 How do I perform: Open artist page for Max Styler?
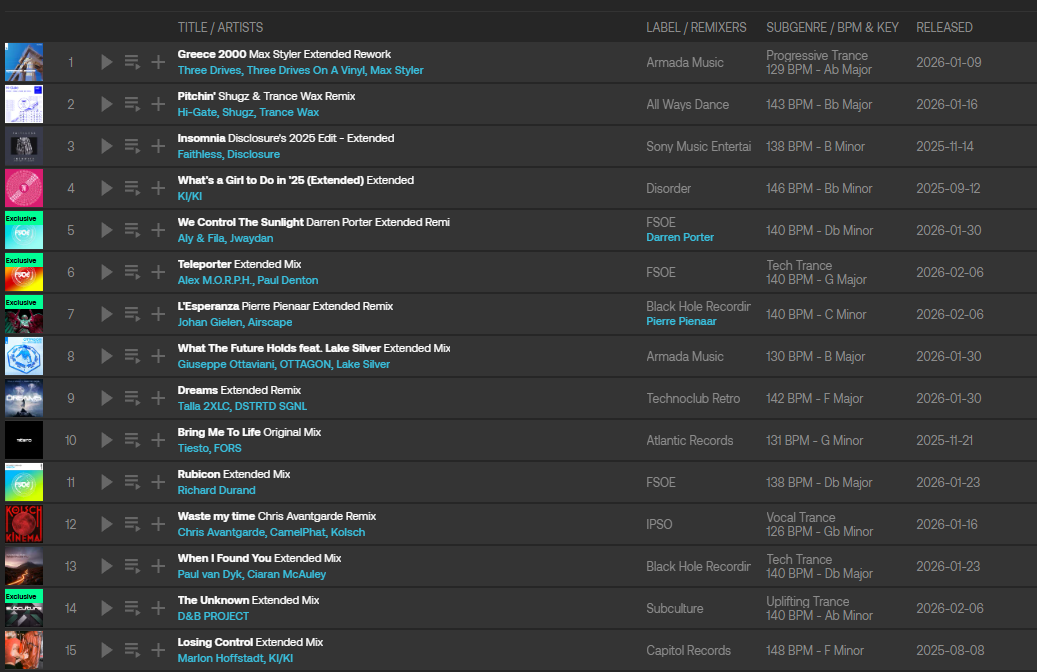tap(396, 71)
